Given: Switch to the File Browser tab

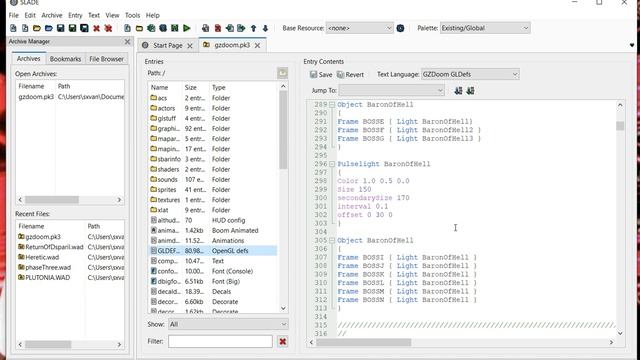Looking at the screenshot, I should click(x=106, y=59).
